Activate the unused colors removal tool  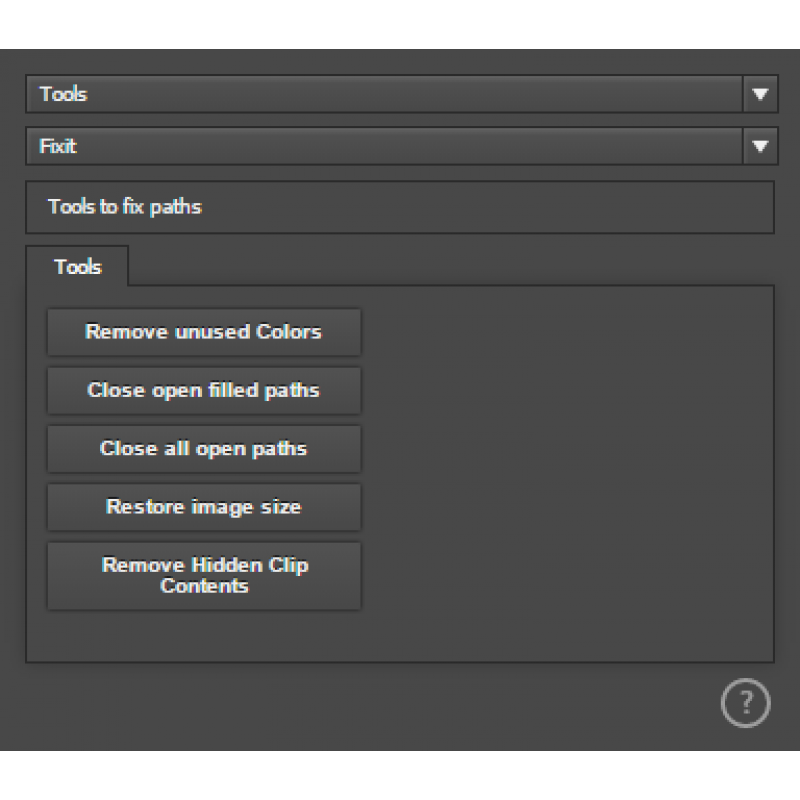203,332
